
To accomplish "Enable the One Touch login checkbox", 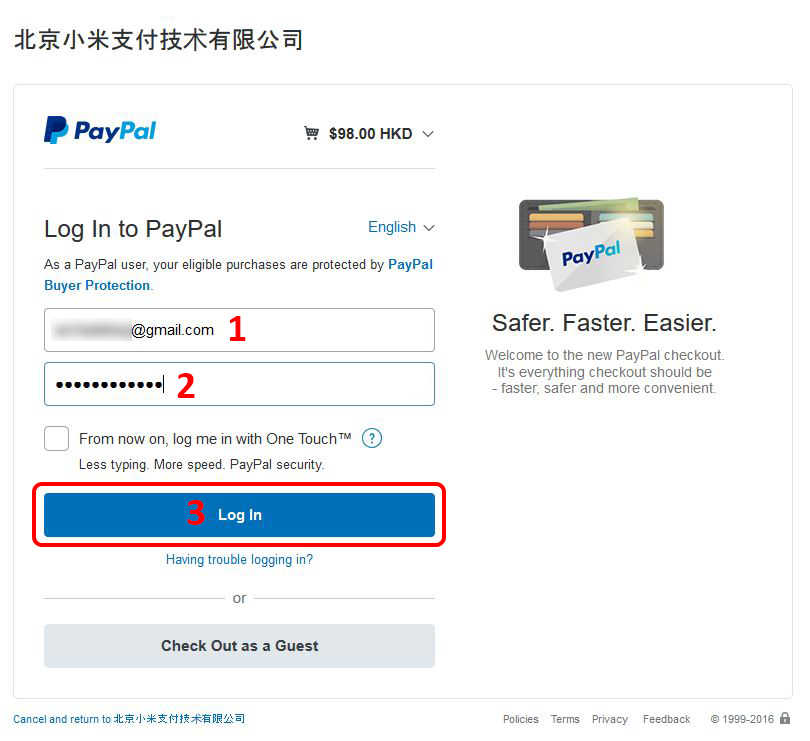I will pyautogui.click(x=56, y=438).
